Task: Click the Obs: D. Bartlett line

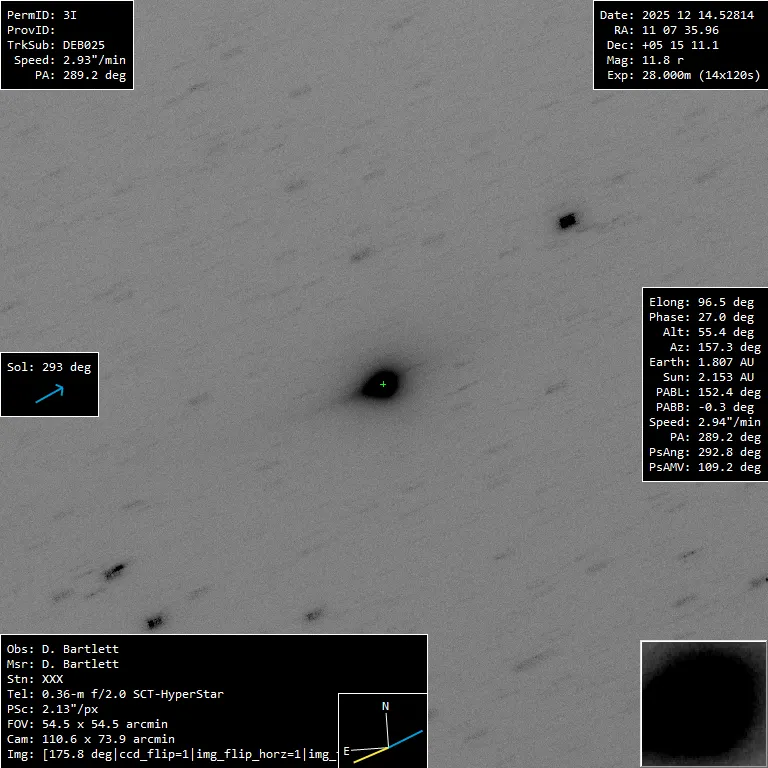Action: (63, 649)
